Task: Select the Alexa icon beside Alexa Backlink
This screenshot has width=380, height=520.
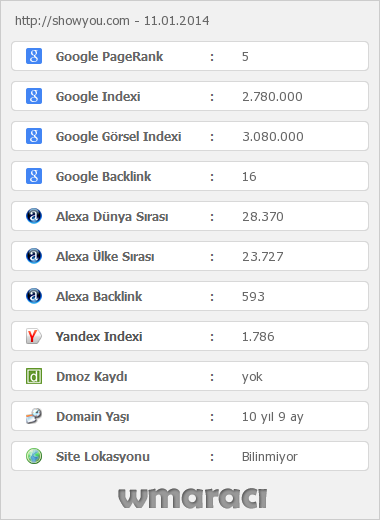Action: pos(34,296)
